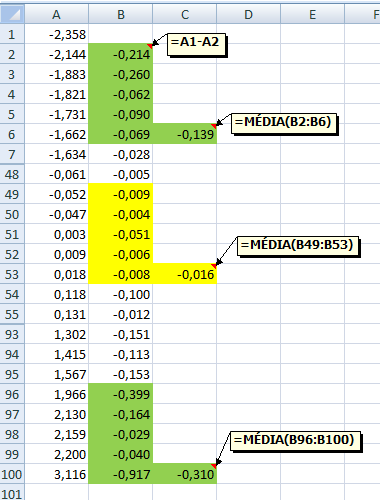Screen dimensions: 380x500
Task: Click cell A94 with value 1,415
Action: (56, 354)
